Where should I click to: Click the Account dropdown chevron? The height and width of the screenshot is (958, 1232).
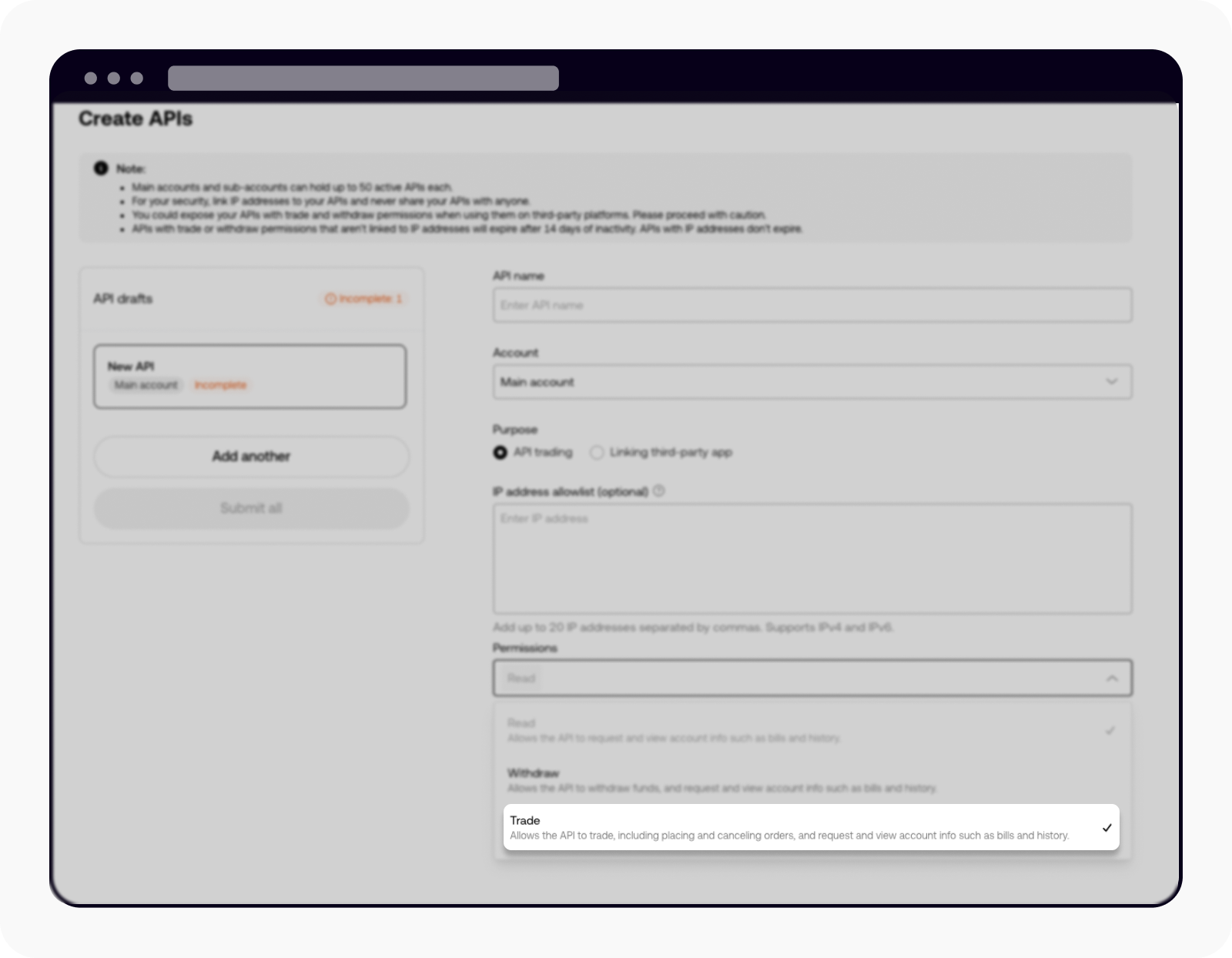(1112, 382)
